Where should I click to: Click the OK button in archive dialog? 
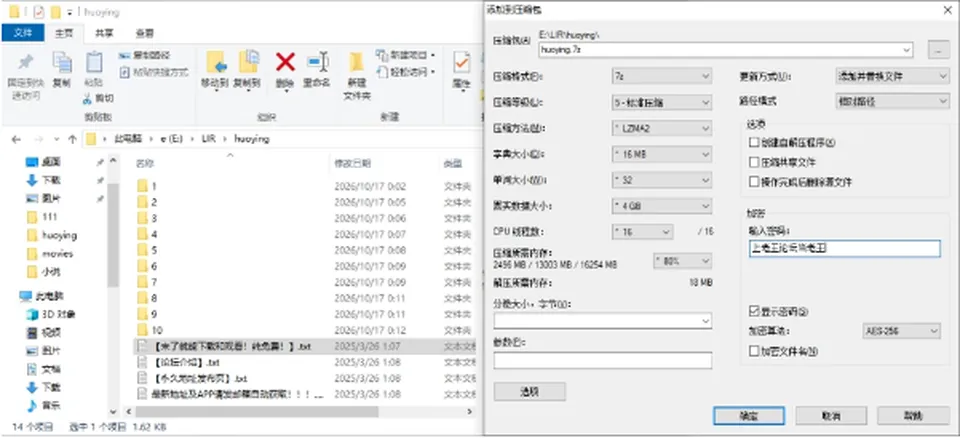[x=749, y=416]
